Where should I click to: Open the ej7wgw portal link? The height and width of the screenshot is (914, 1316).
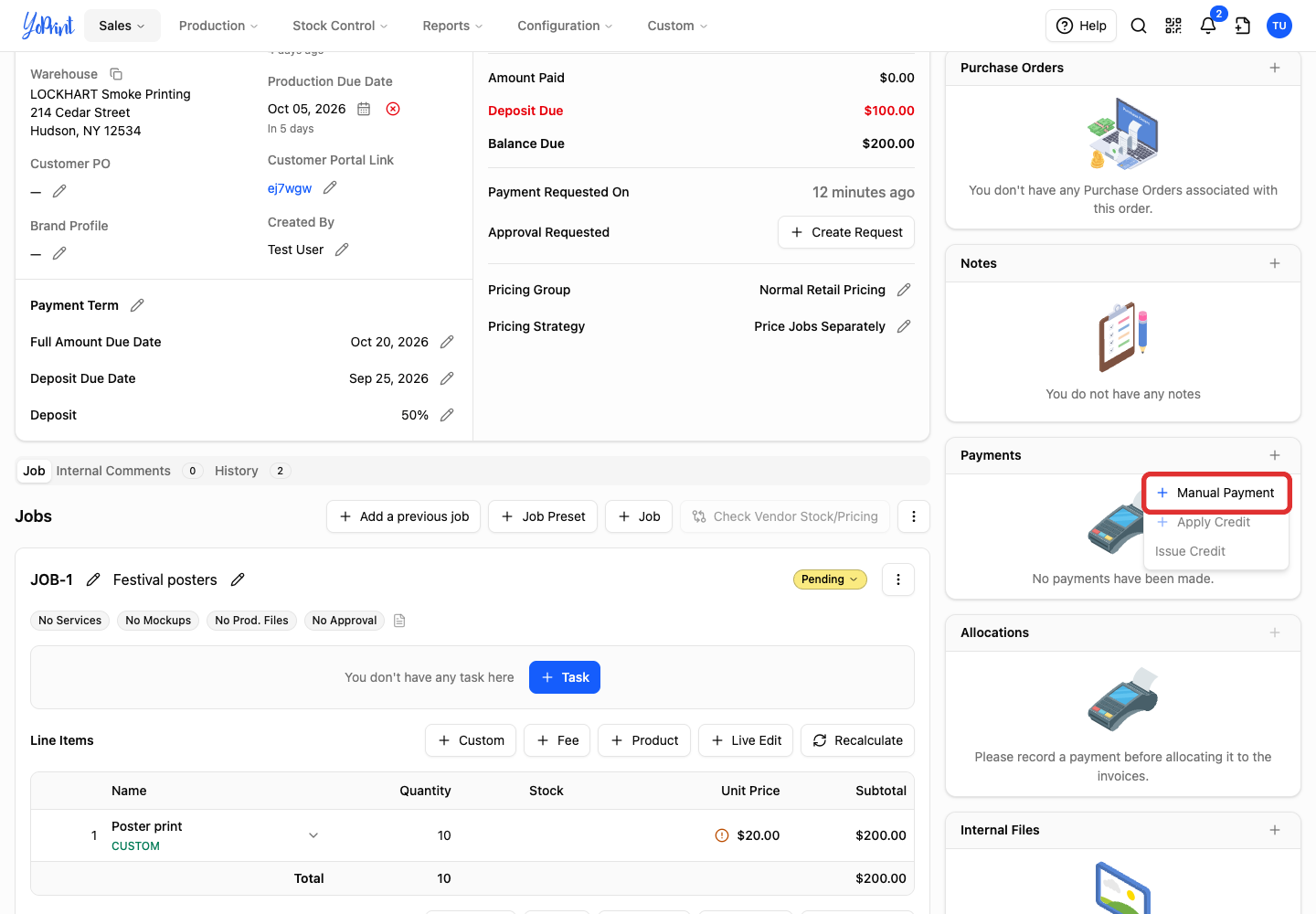coord(290,188)
